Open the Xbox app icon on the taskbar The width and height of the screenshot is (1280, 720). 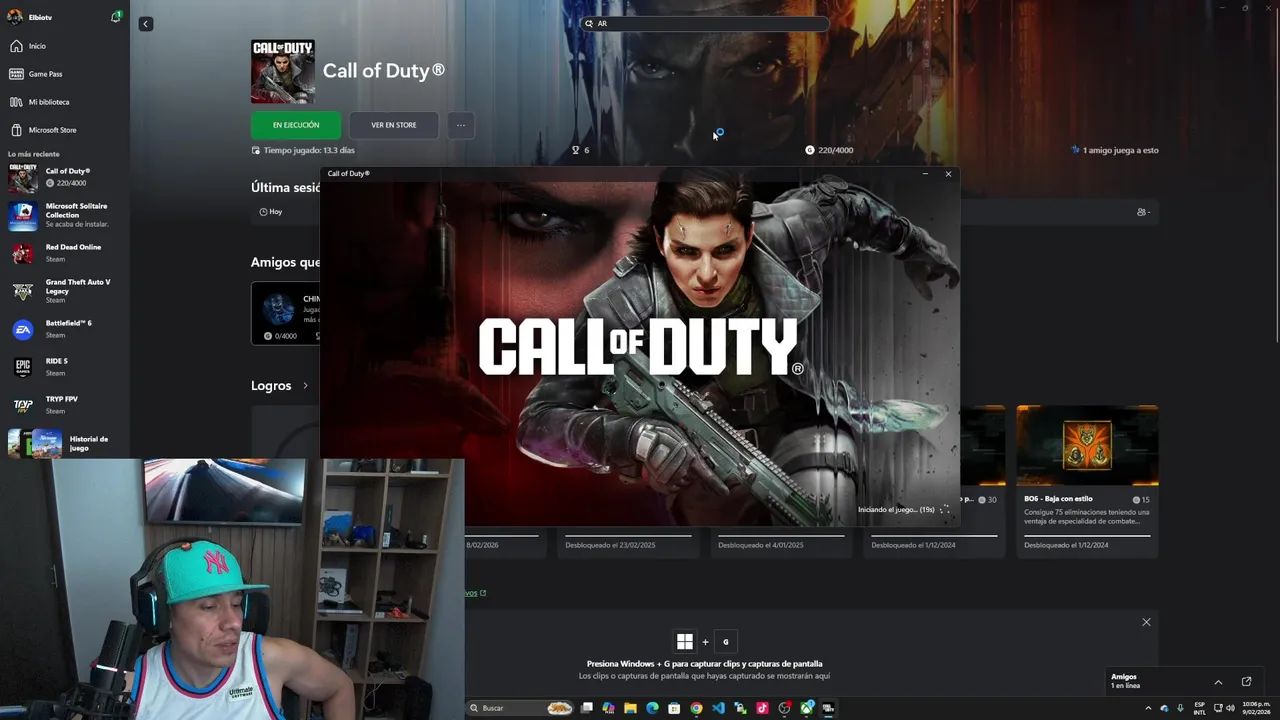click(x=806, y=708)
